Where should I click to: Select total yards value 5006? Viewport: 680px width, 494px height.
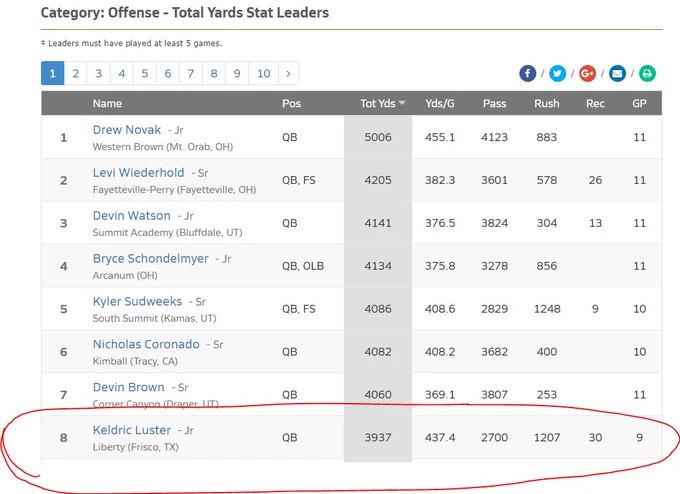click(x=378, y=137)
